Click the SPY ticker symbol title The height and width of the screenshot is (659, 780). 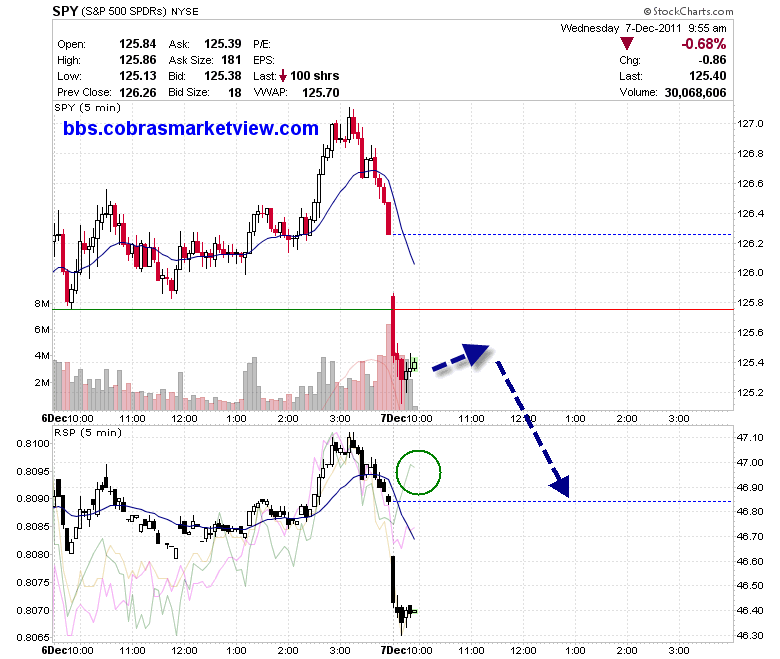[x=65, y=11]
